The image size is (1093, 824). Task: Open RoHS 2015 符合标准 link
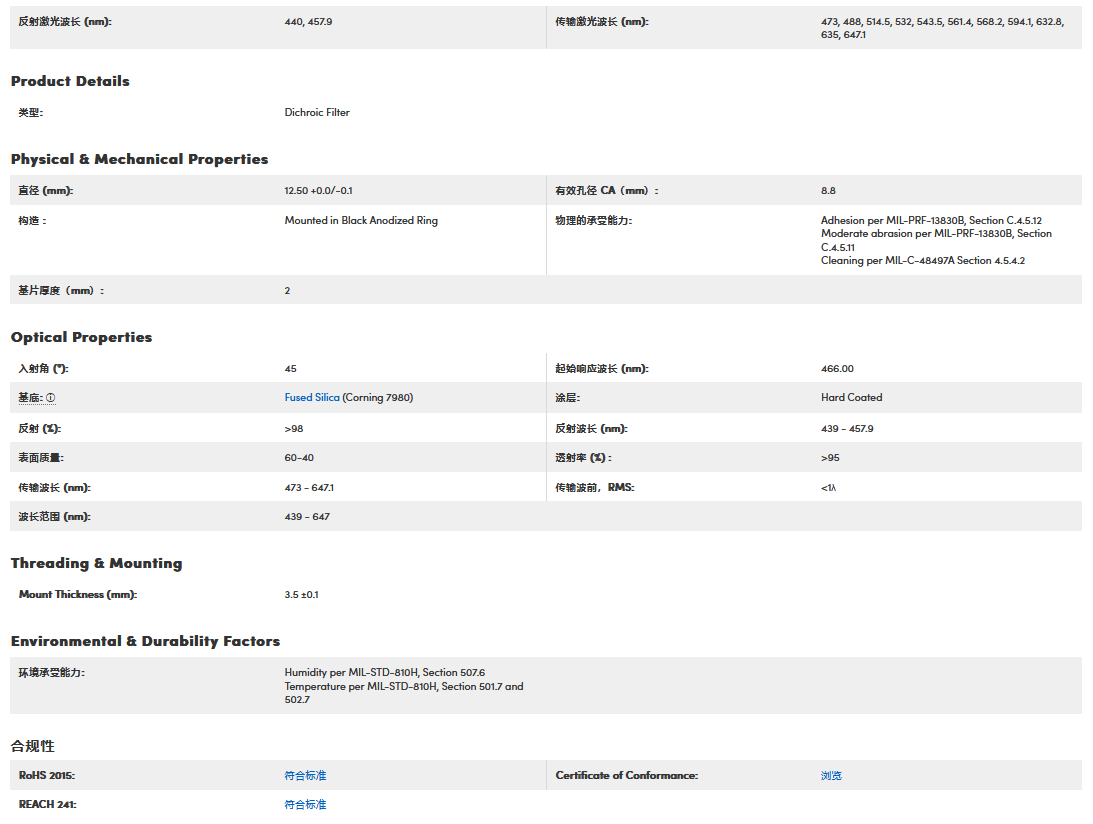(x=305, y=776)
